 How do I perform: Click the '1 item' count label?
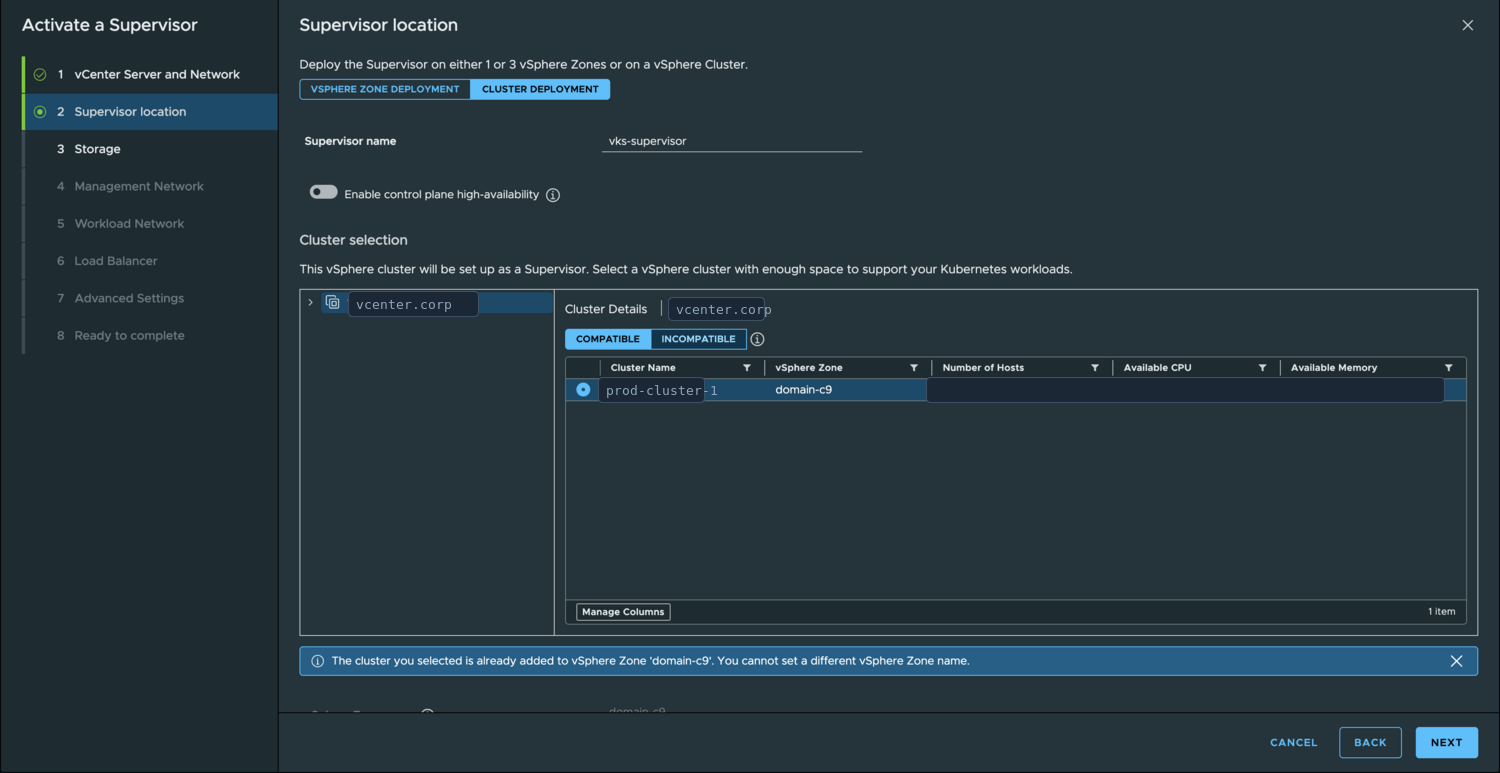click(1441, 612)
